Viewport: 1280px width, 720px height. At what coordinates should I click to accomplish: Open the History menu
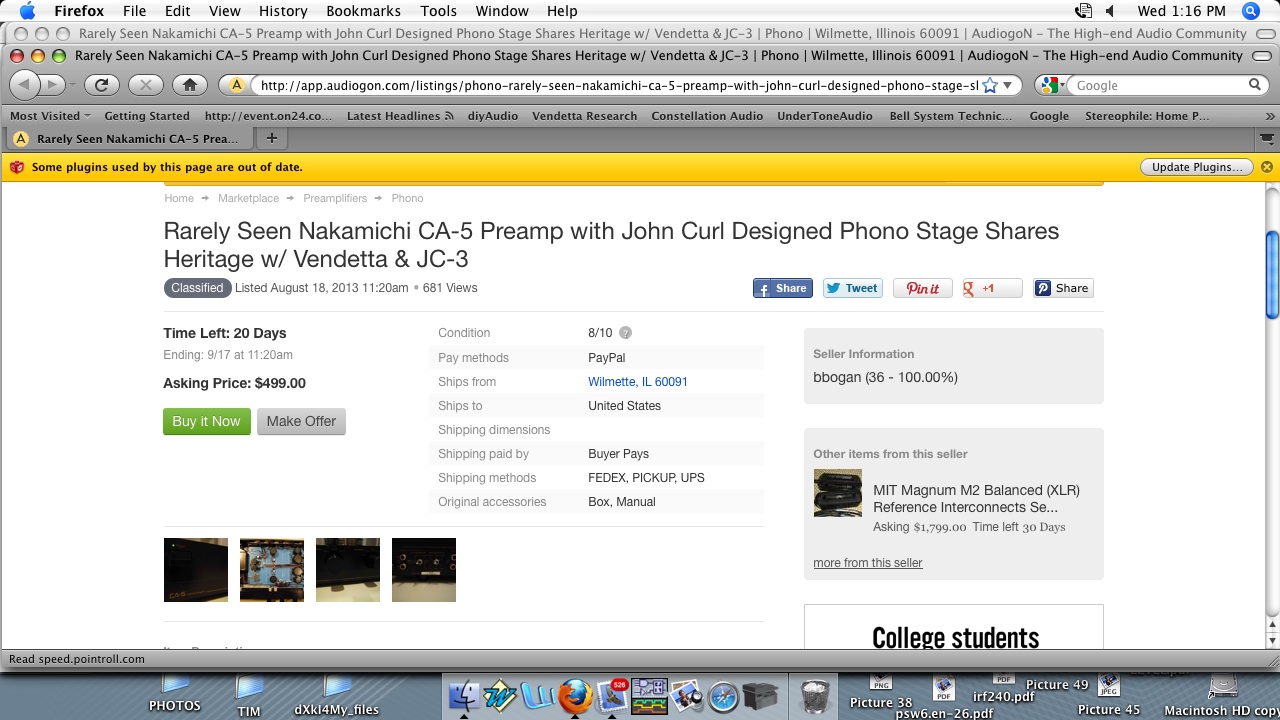[x=283, y=11]
